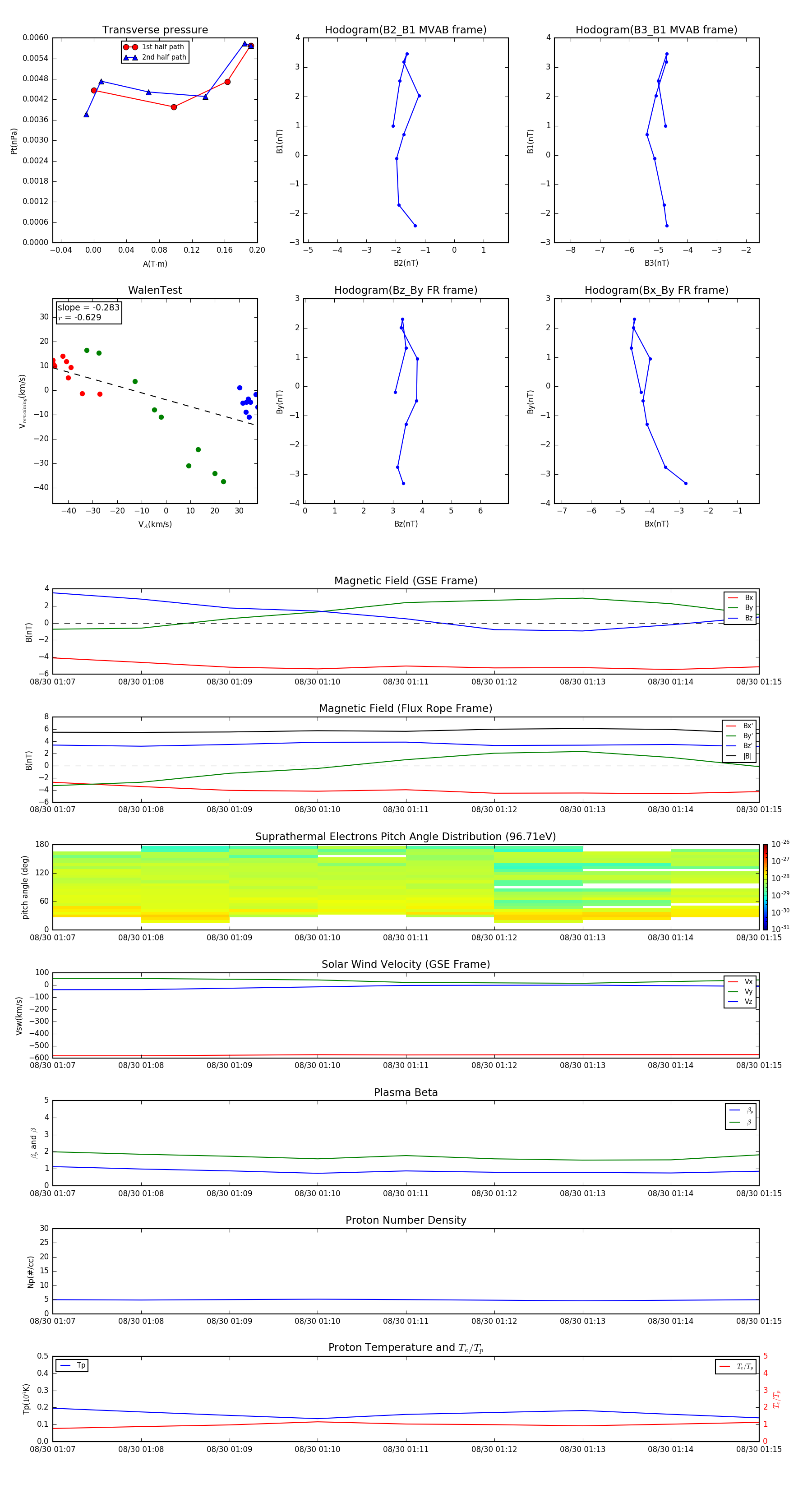Click the "Hodogram(Bz_By FR frame)" title

pos(406,290)
